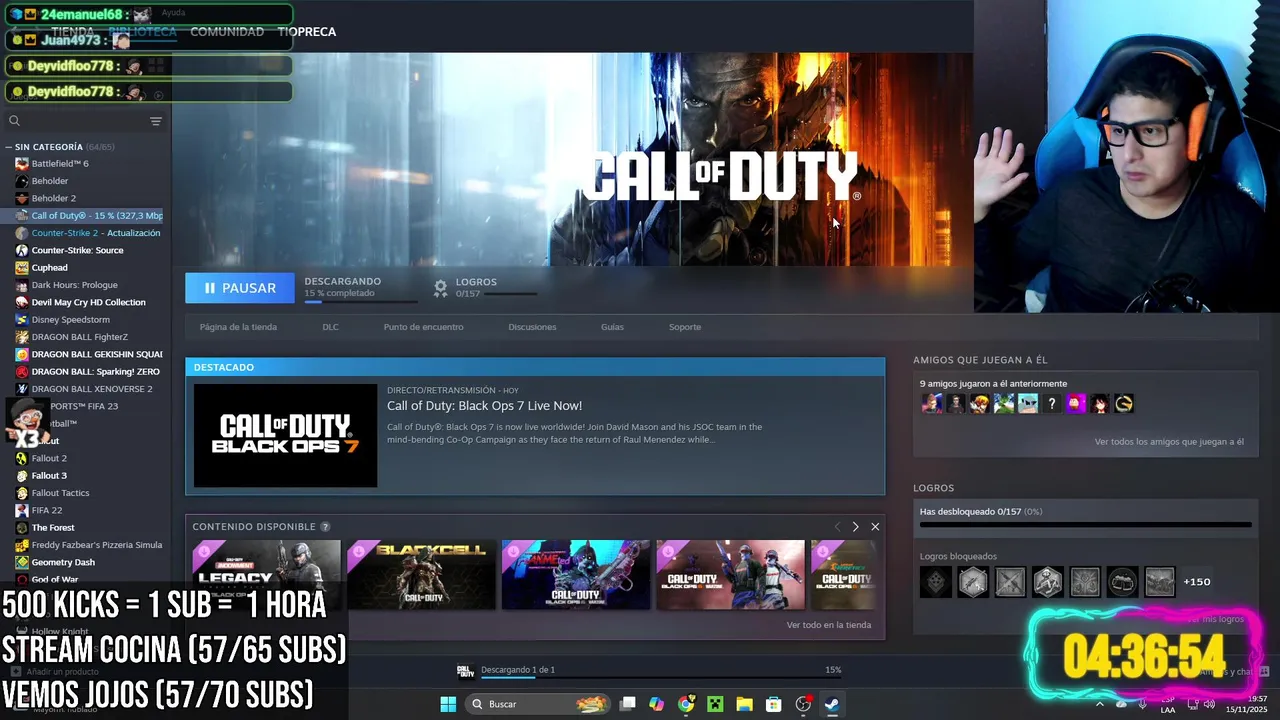
Task: Click DRAGON BALL XENOVERSE 2 icon
Action: point(22,389)
